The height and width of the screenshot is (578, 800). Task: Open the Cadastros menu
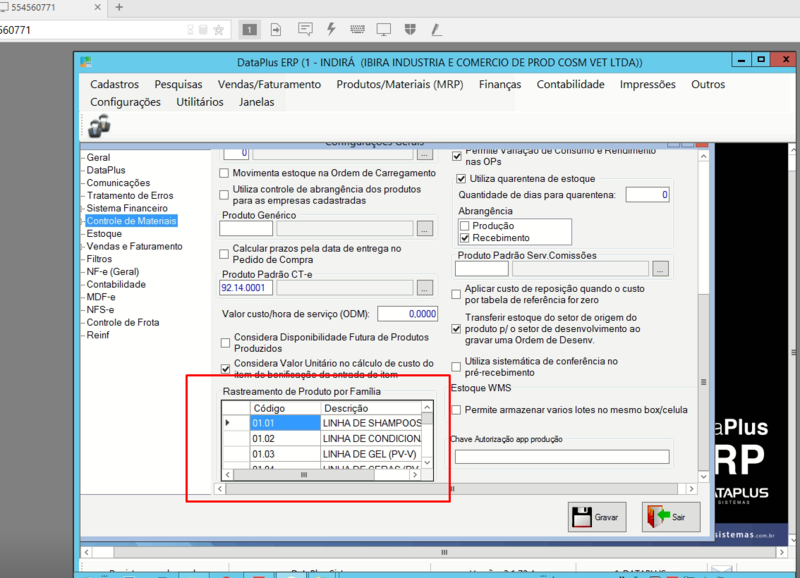tap(114, 85)
